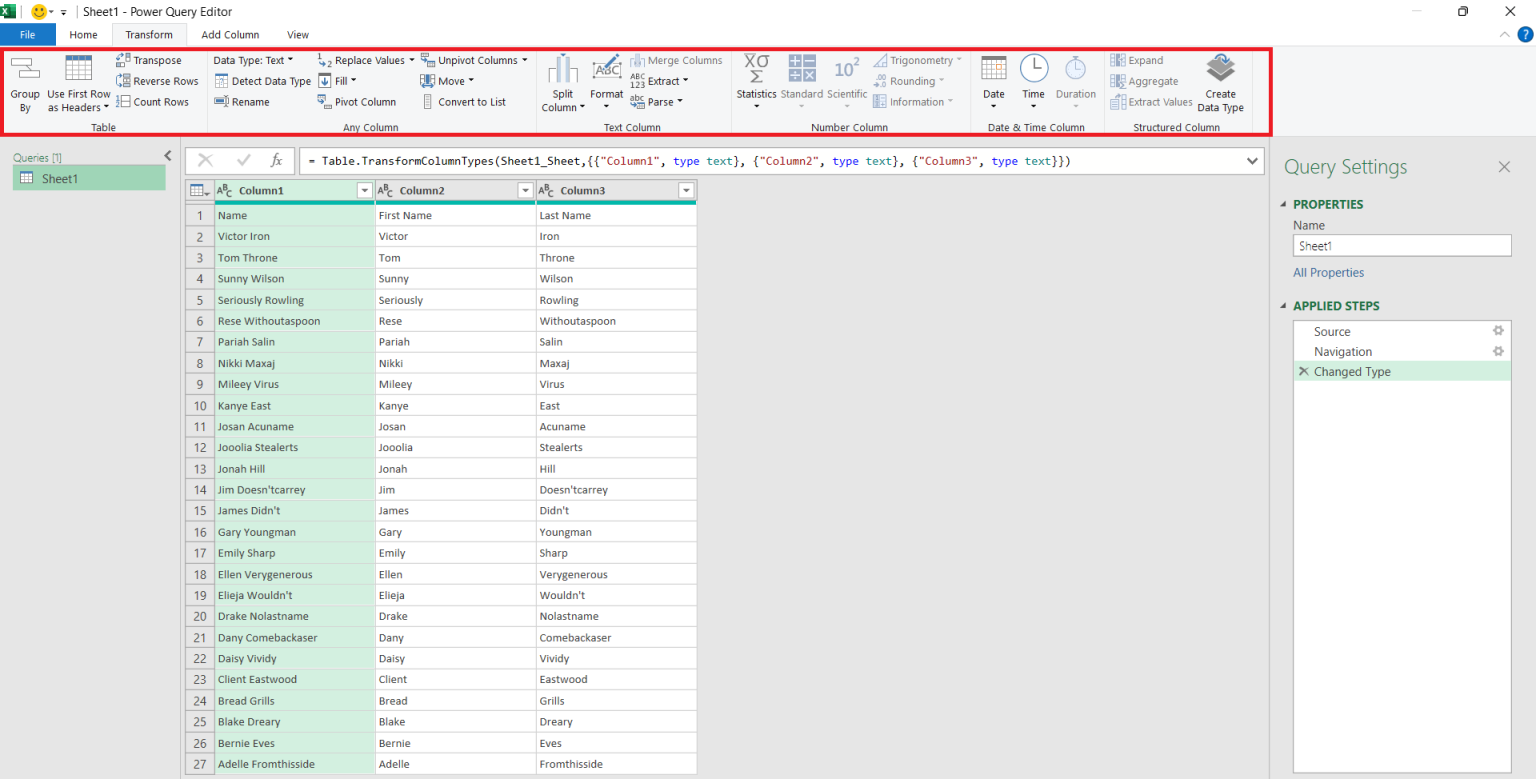
Task: Delete the Changed Type step
Action: [x=1303, y=372]
